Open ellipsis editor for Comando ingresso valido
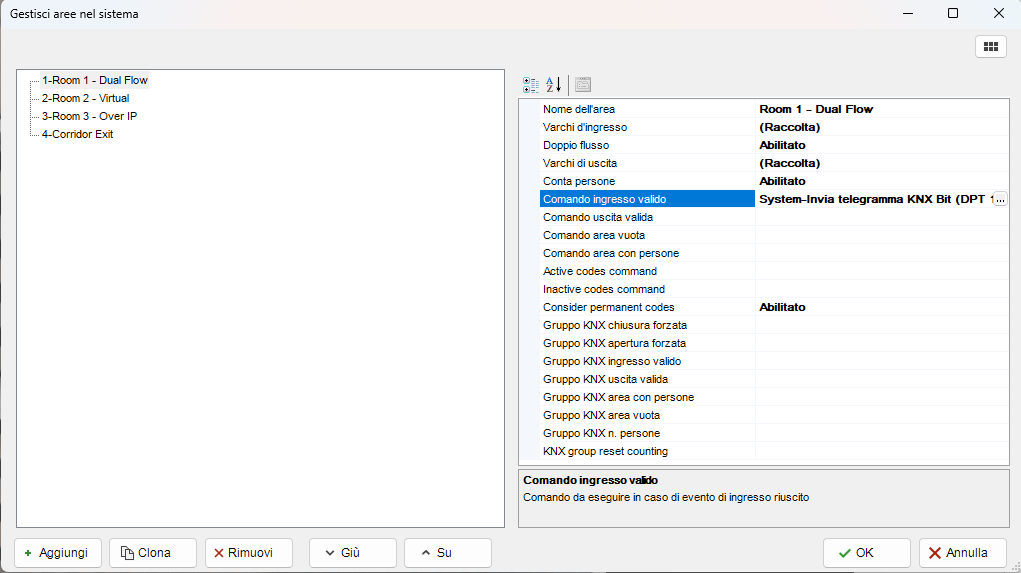 [998, 199]
